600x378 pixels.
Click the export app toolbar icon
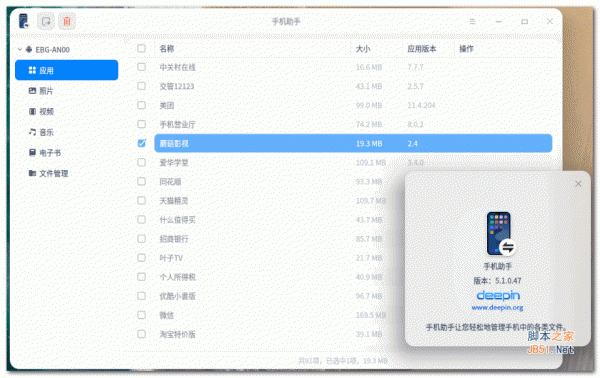pyautogui.click(x=46, y=21)
